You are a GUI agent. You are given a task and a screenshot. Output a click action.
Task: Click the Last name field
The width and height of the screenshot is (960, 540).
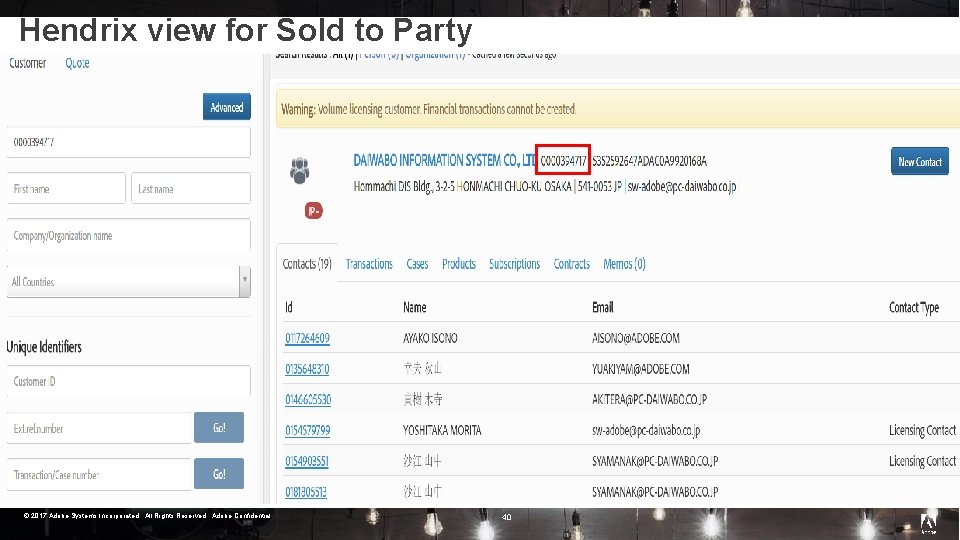click(x=191, y=189)
